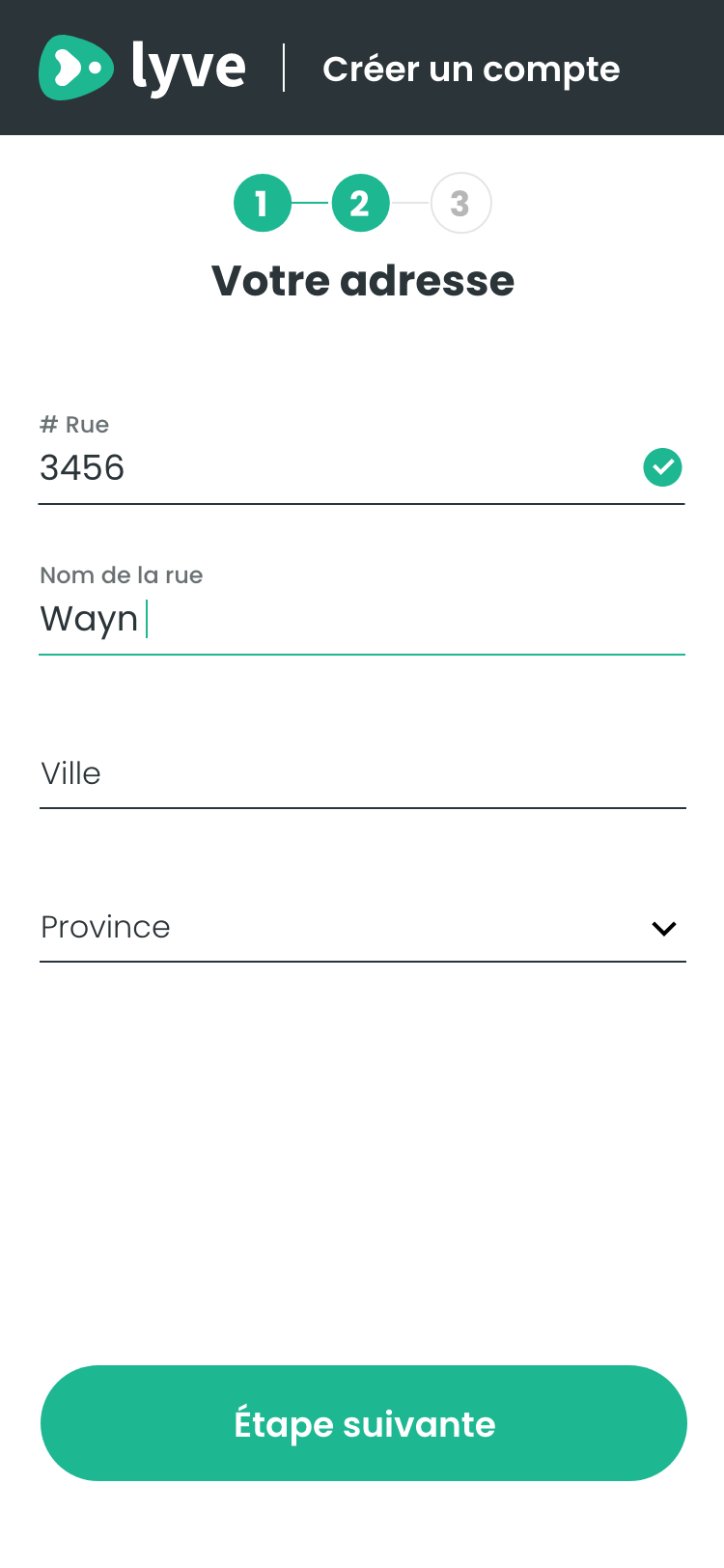Click the # Rue field label
The width and height of the screenshot is (724, 1568).
tap(74, 425)
